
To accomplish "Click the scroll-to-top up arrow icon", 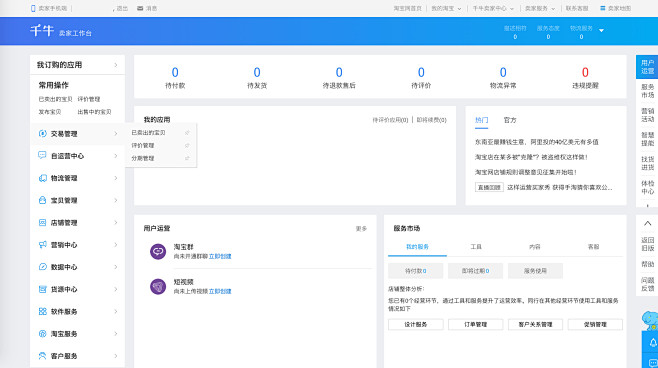I will pyautogui.click(x=648, y=224).
